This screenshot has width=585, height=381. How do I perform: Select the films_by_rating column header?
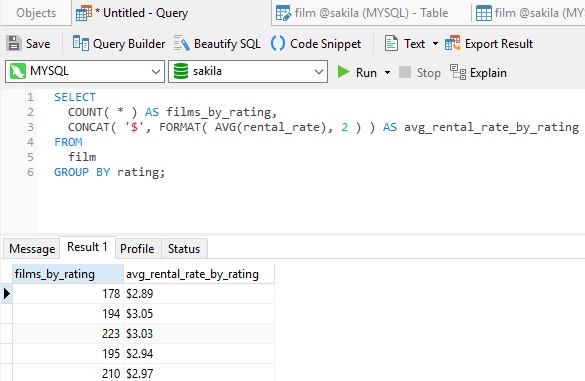pyautogui.click(x=68, y=274)
